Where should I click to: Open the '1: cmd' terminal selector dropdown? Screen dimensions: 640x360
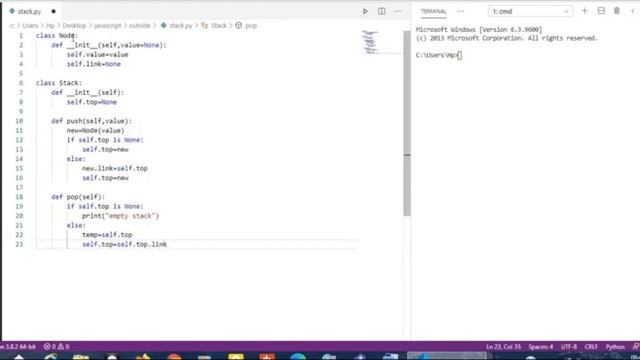tap(530, 11)
